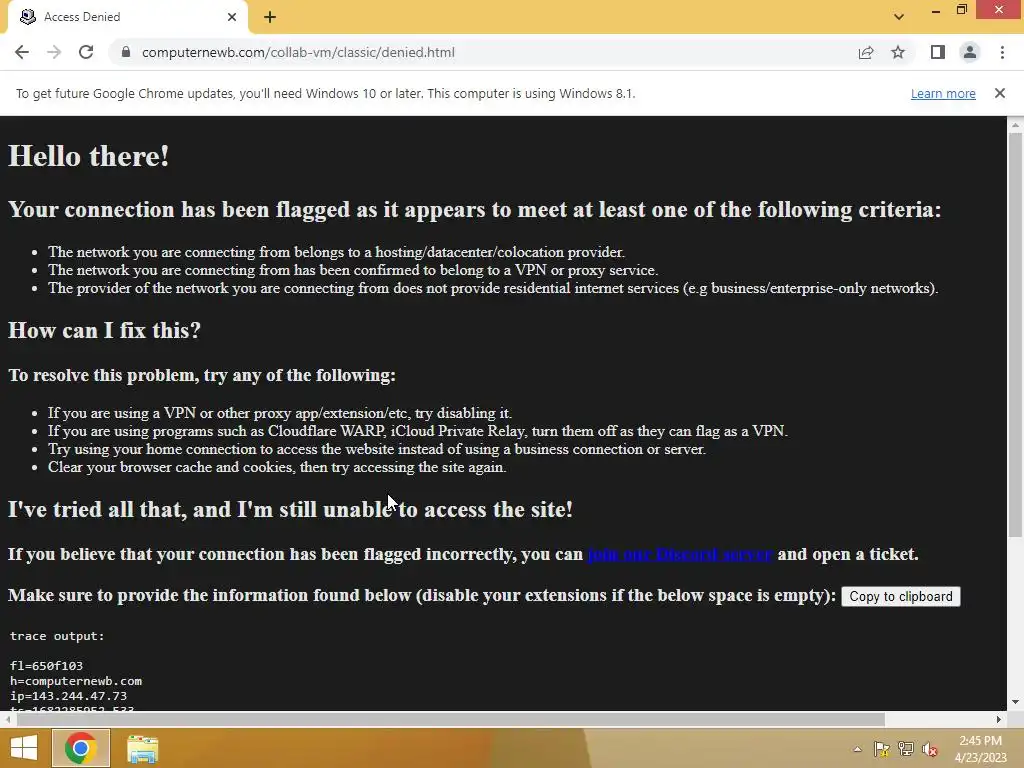Bookmark this page with star icon
The height and width of the screenshot is (768, 1024).
pyautogui.click(x=898, y=52)
